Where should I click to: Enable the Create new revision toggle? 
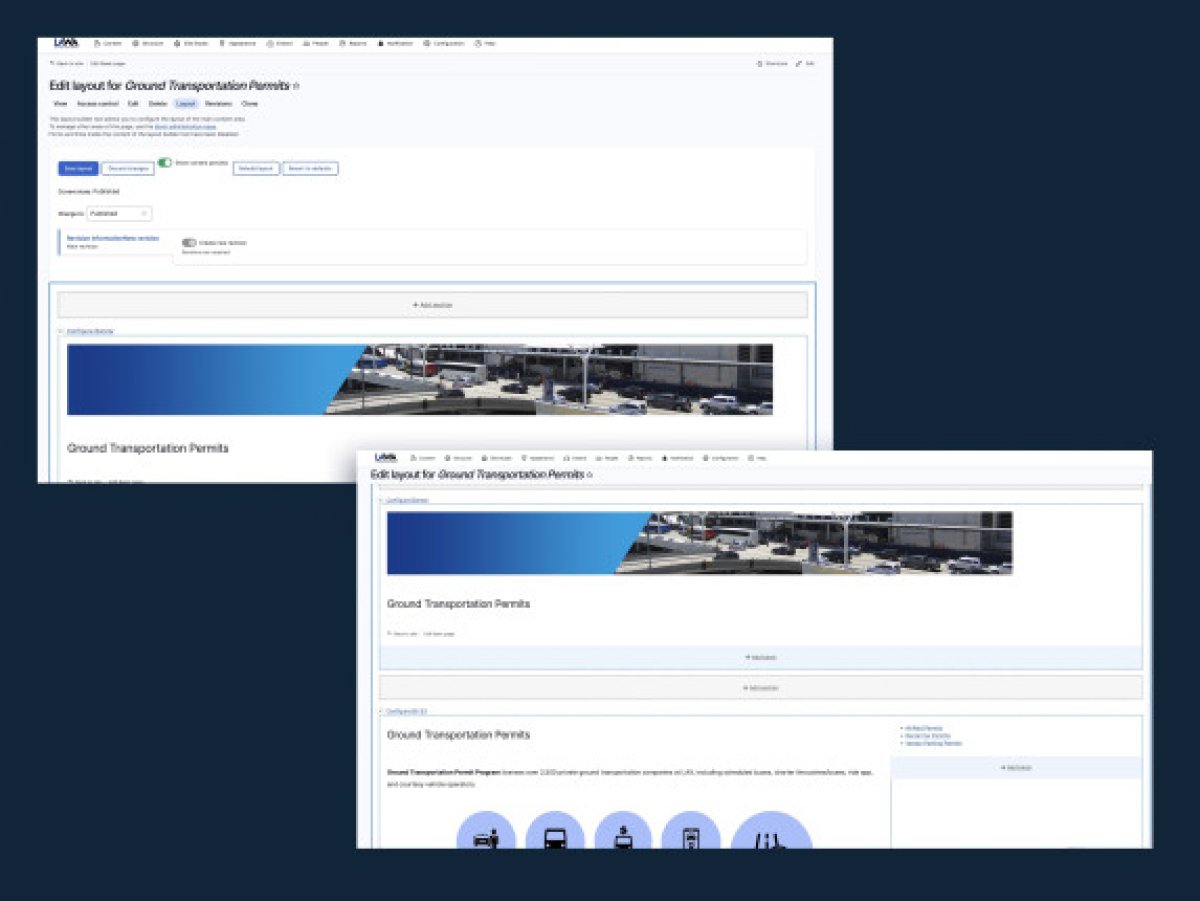[188, 241]
